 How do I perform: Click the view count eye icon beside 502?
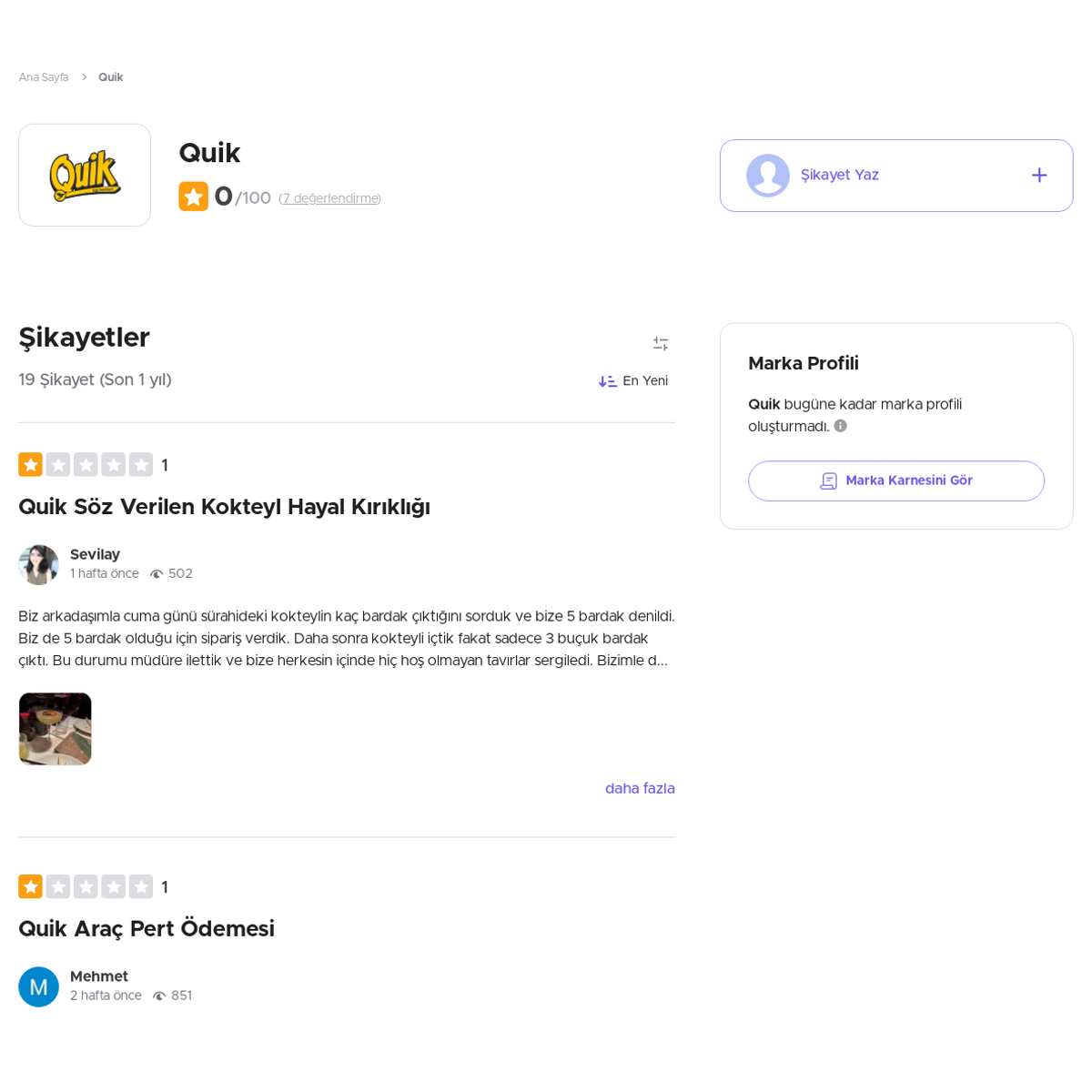(x=157, y=574)
